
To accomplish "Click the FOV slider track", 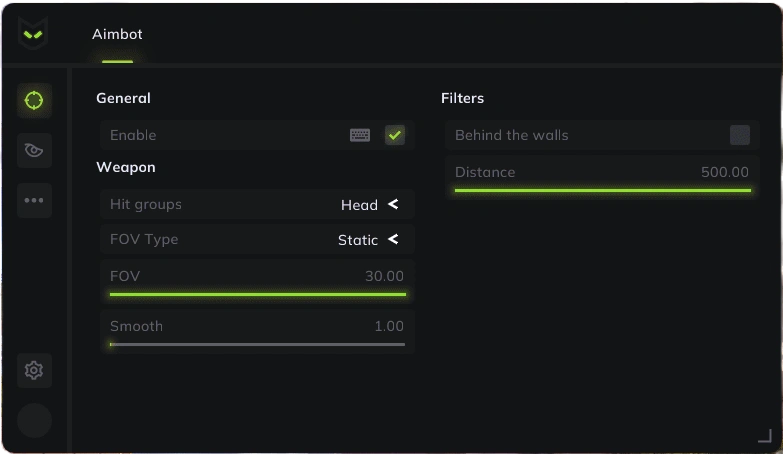I will point(258,295).
